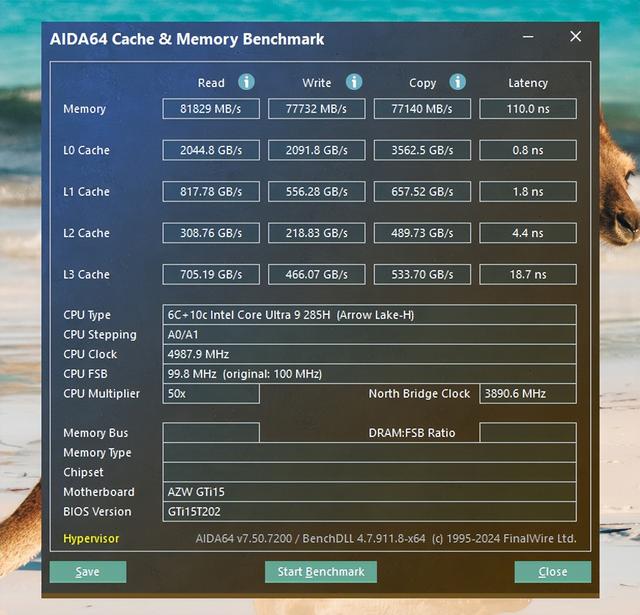640x615 pixels.
Task: Click the Read column header
Action: [211, 83]
